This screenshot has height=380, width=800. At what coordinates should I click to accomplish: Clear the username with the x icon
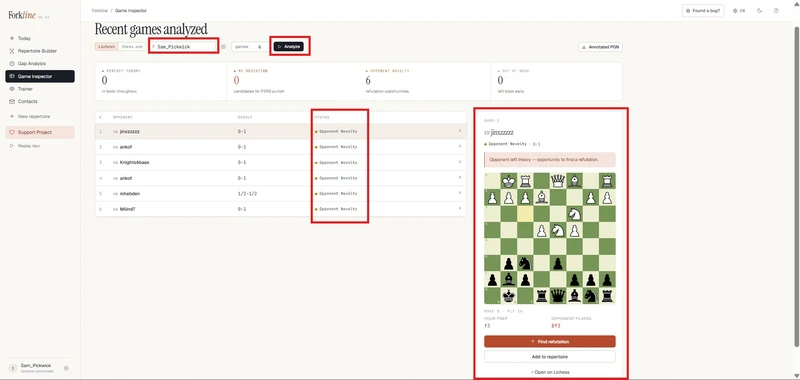(223, 46)
